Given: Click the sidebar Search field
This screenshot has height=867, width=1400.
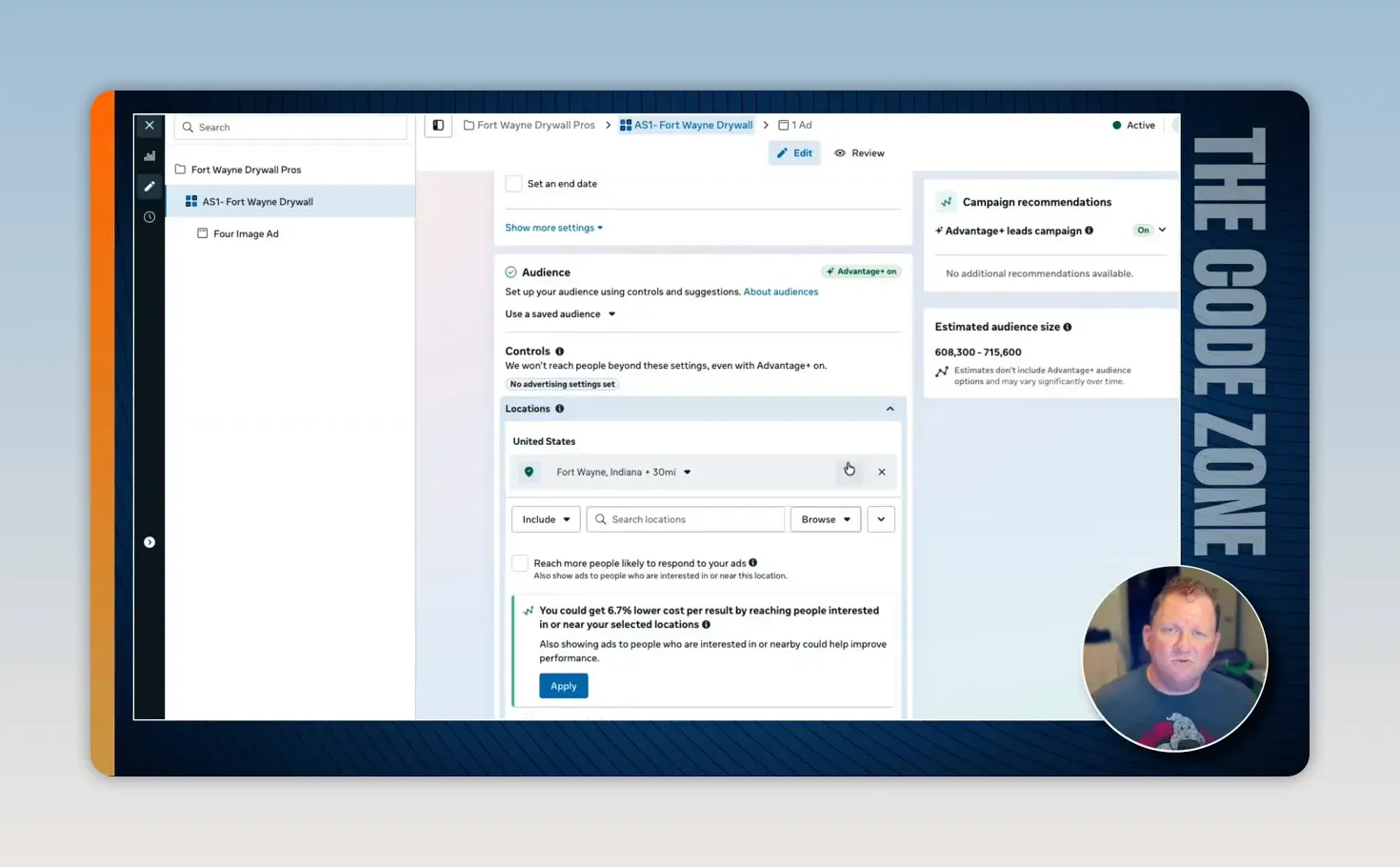Looking at the screenshot, I should [x=290, y=127].
